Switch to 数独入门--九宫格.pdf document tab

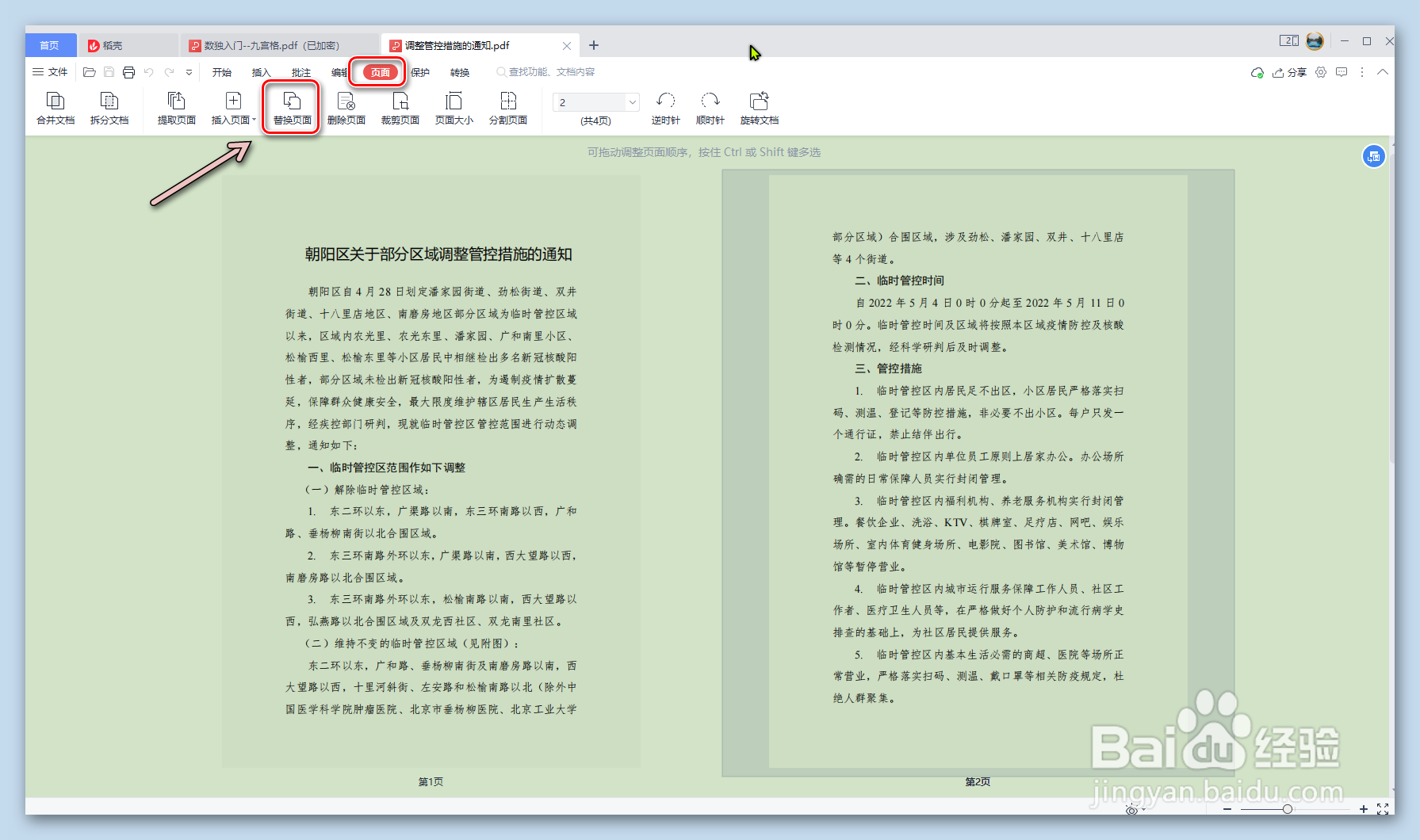coord(279,45)
